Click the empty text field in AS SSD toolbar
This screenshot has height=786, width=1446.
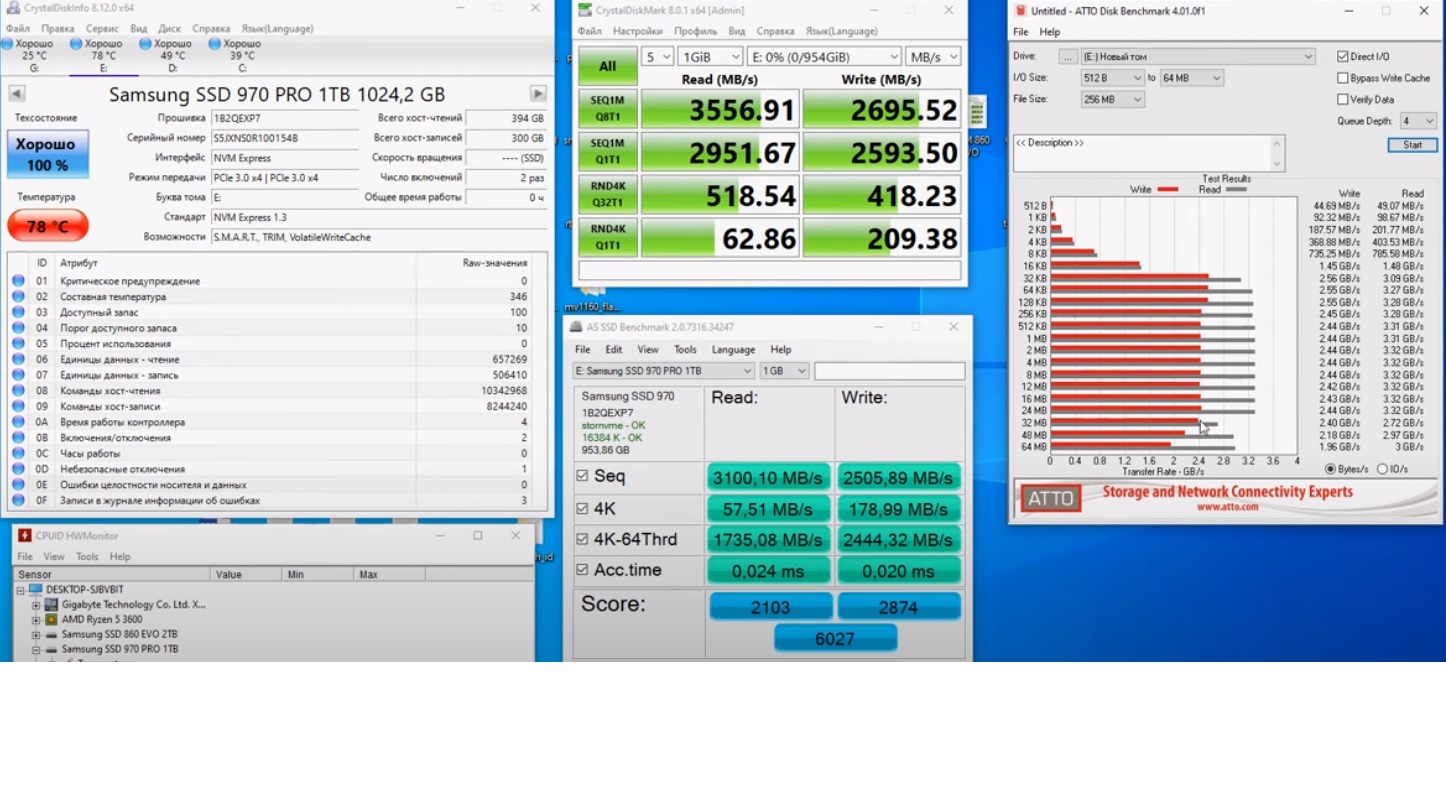tap(890, 371)
